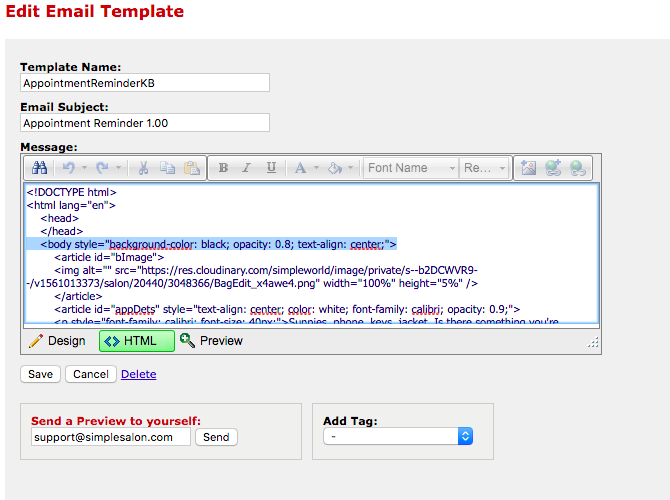670x500 pixels.
Task: Apply background color paint bucket
Action: (x=335, y=168)
